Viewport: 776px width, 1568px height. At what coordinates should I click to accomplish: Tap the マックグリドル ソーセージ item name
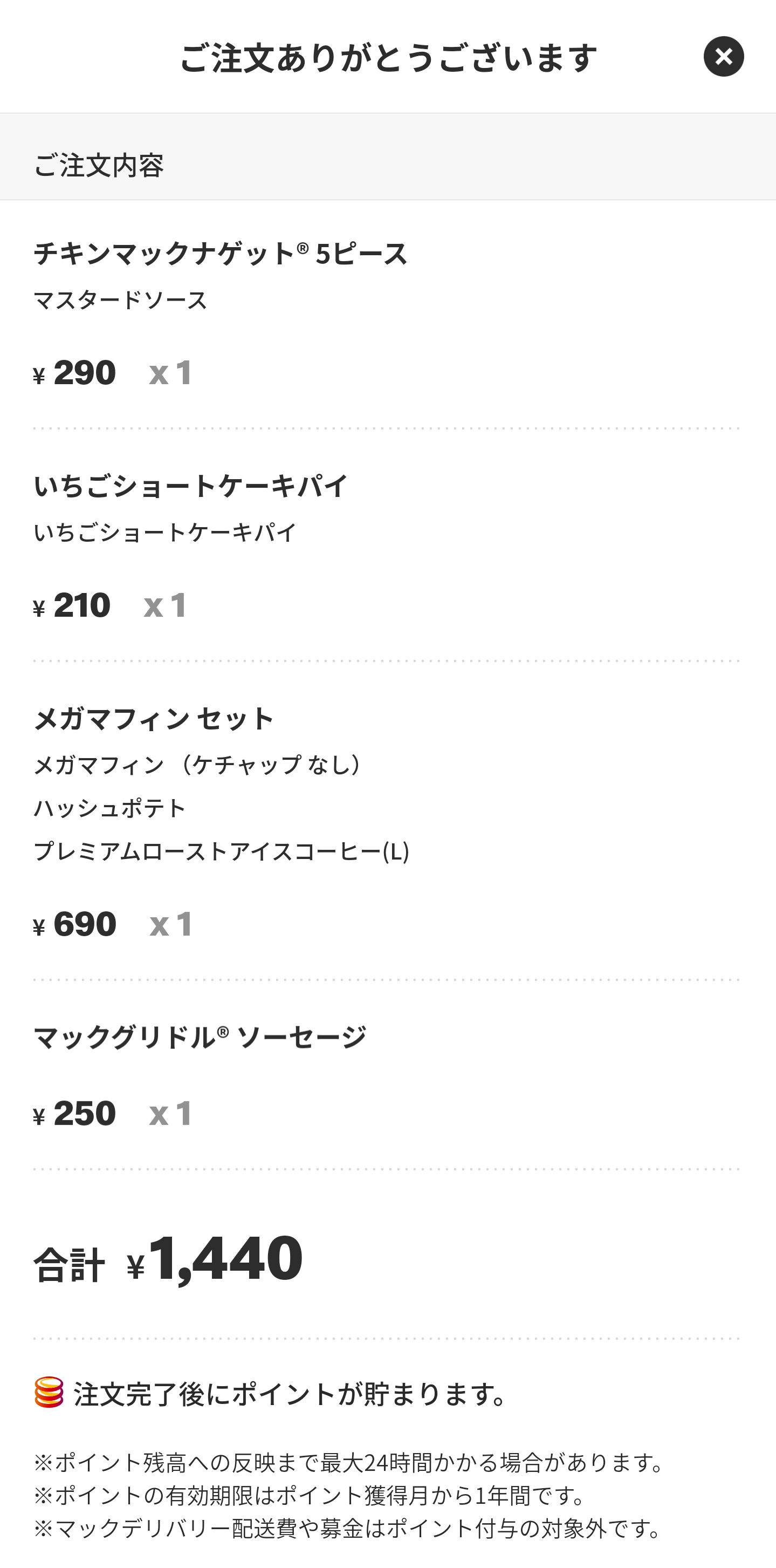click(x=200, y=1037)
